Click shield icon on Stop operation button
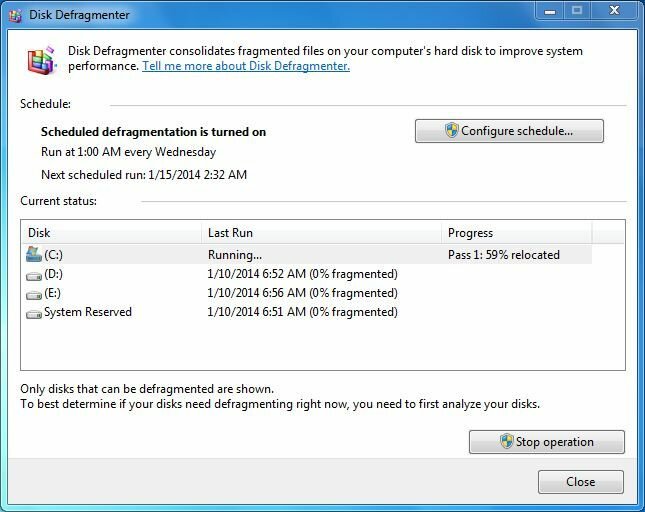 pyautogui.click(x=507, y=441)
